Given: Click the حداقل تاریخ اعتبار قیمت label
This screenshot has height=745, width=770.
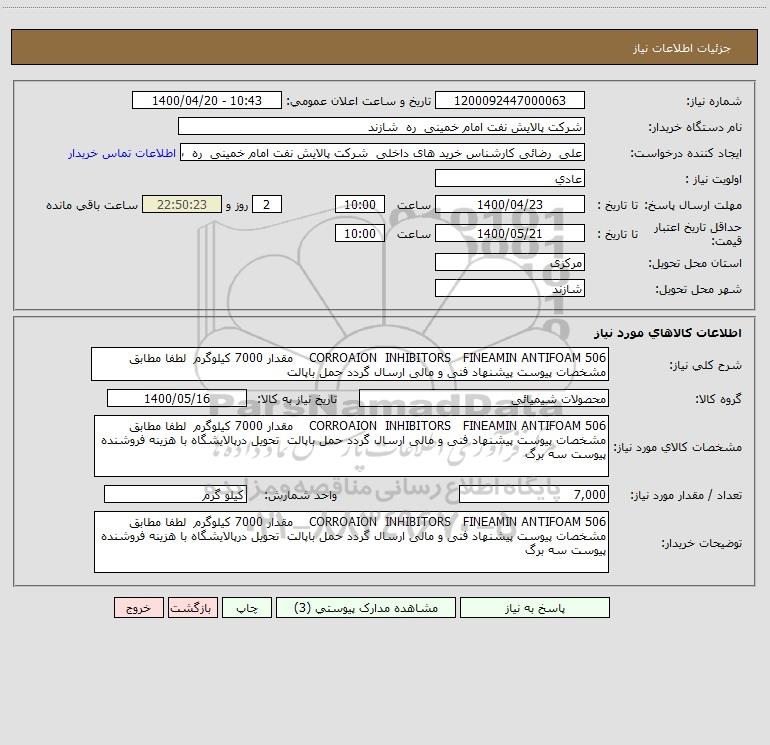Looking at the screenshot, I should point(698,234).
